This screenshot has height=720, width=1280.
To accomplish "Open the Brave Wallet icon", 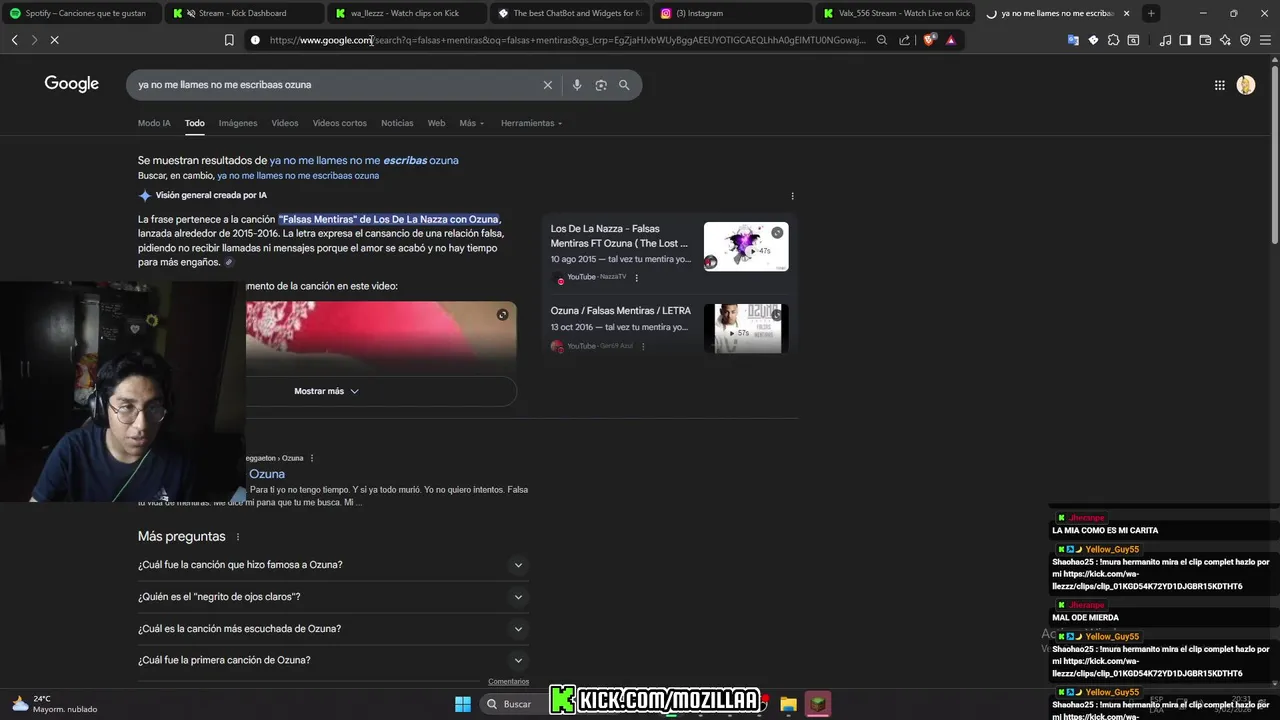I will (1205, 40).
